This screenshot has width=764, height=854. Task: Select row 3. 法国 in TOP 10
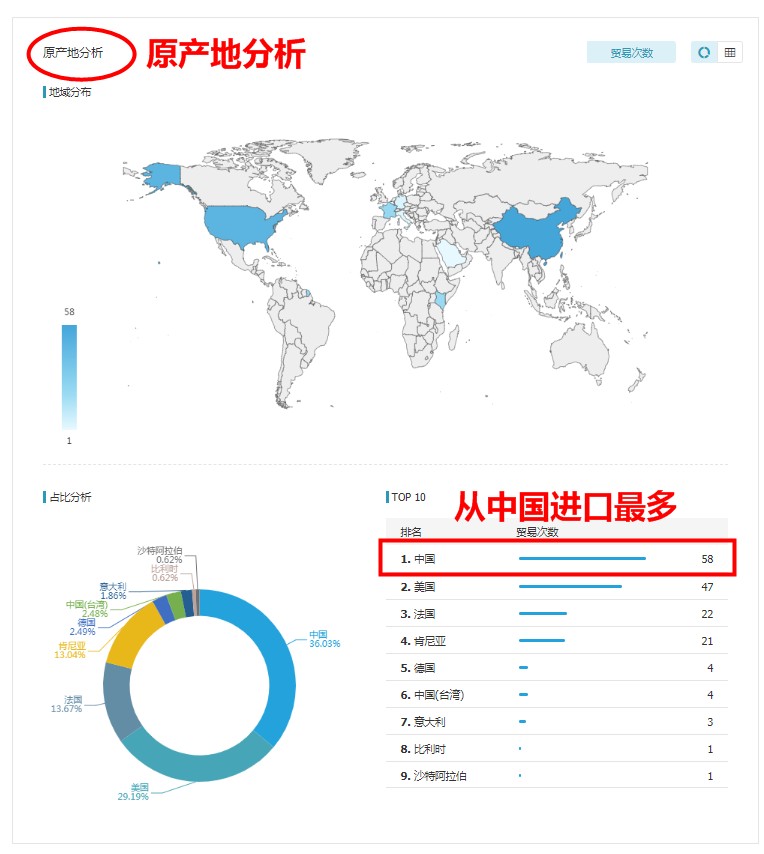[557, 614]
